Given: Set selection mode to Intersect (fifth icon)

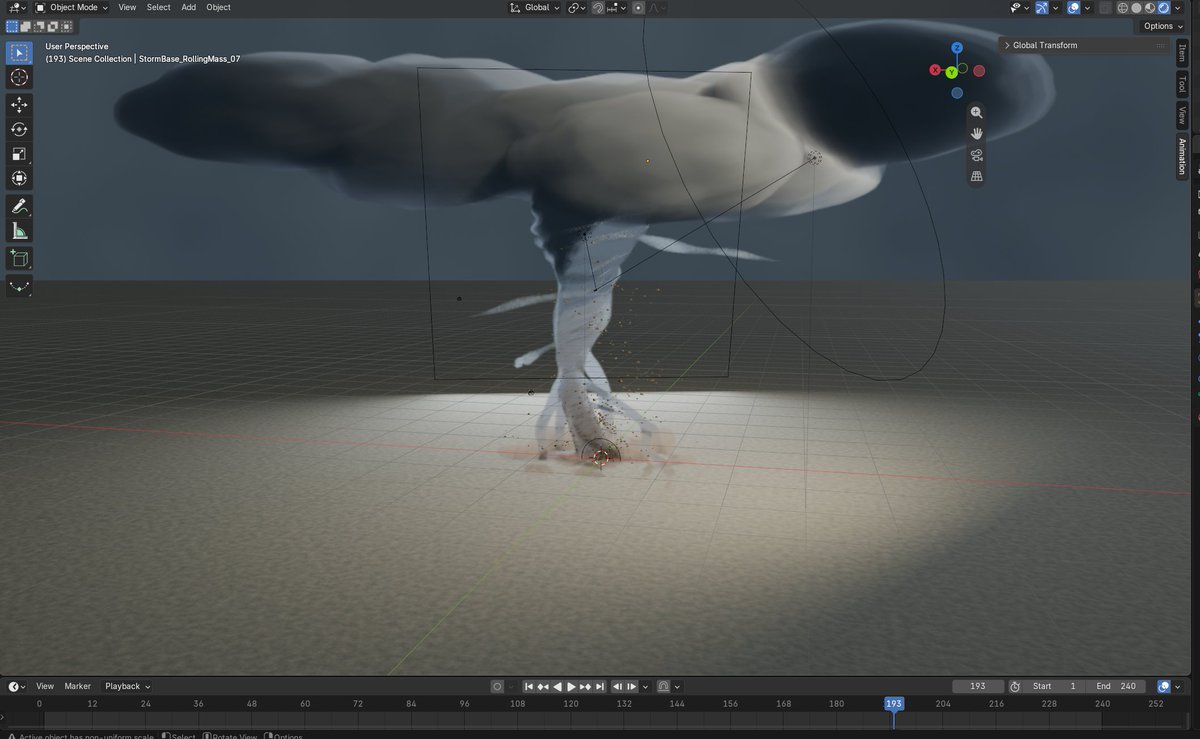Looking at the screenshot, I should click(x=67, y=26).
